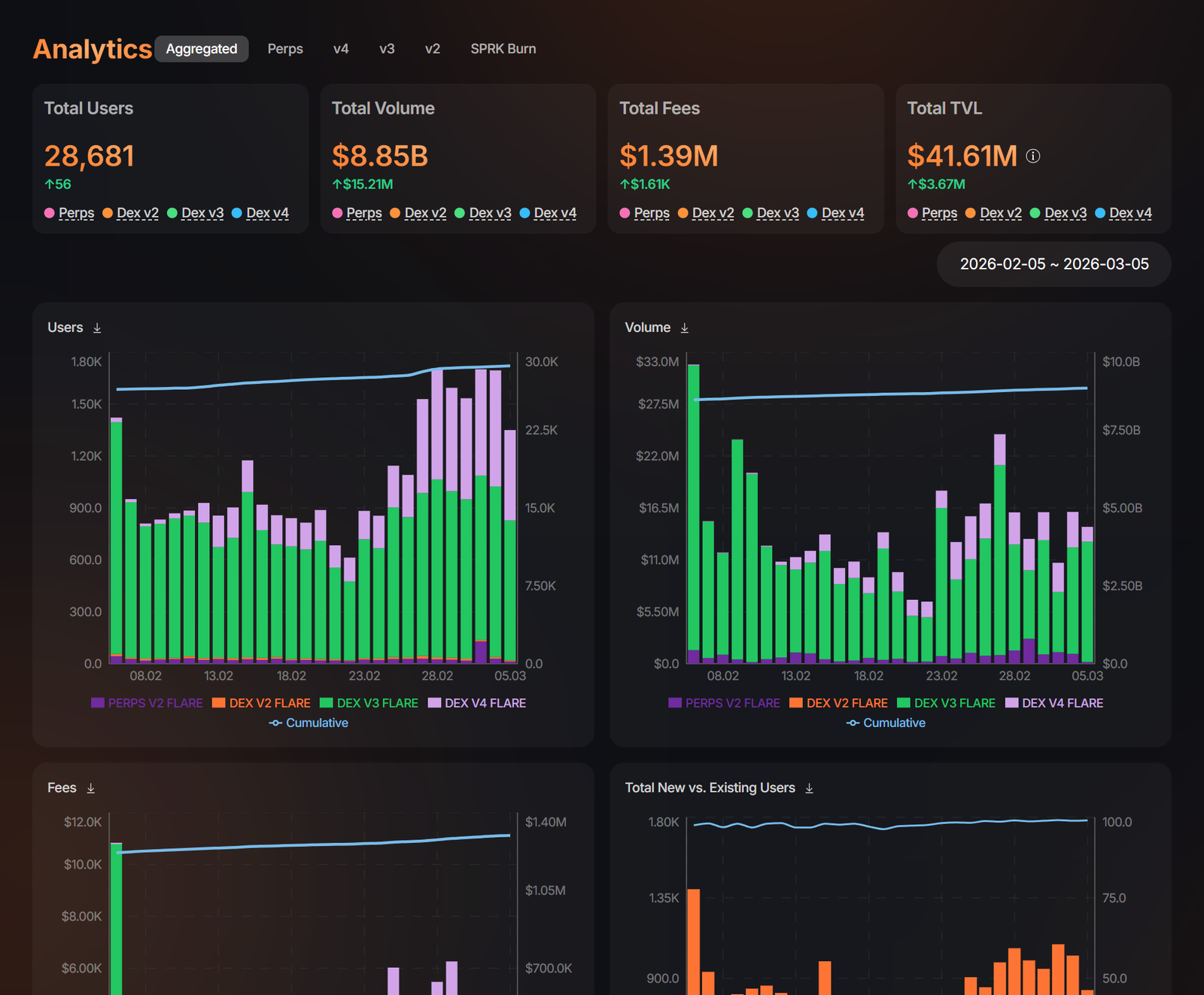Open the SPRK Burn tab
The image size is (1204, 995).
coord(503,49)
